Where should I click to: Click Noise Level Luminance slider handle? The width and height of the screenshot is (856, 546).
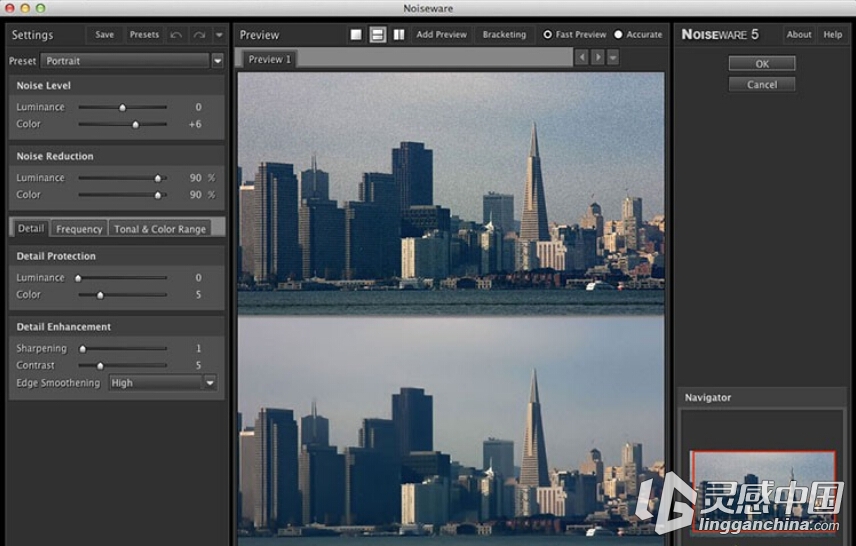[x=123, y=108]
